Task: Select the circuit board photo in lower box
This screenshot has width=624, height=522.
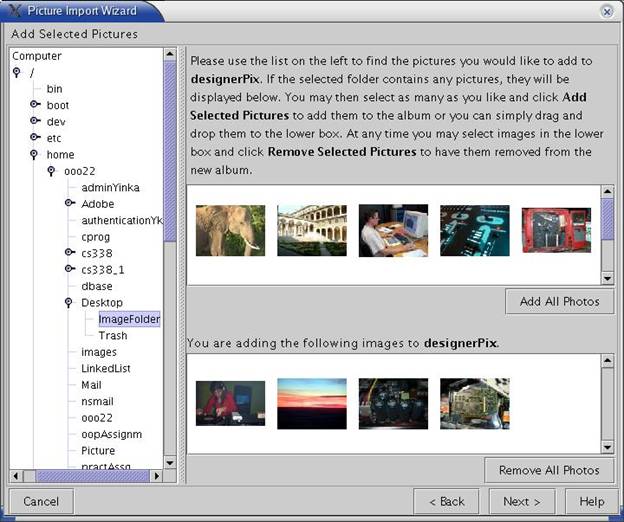Action: coord(474,403)
